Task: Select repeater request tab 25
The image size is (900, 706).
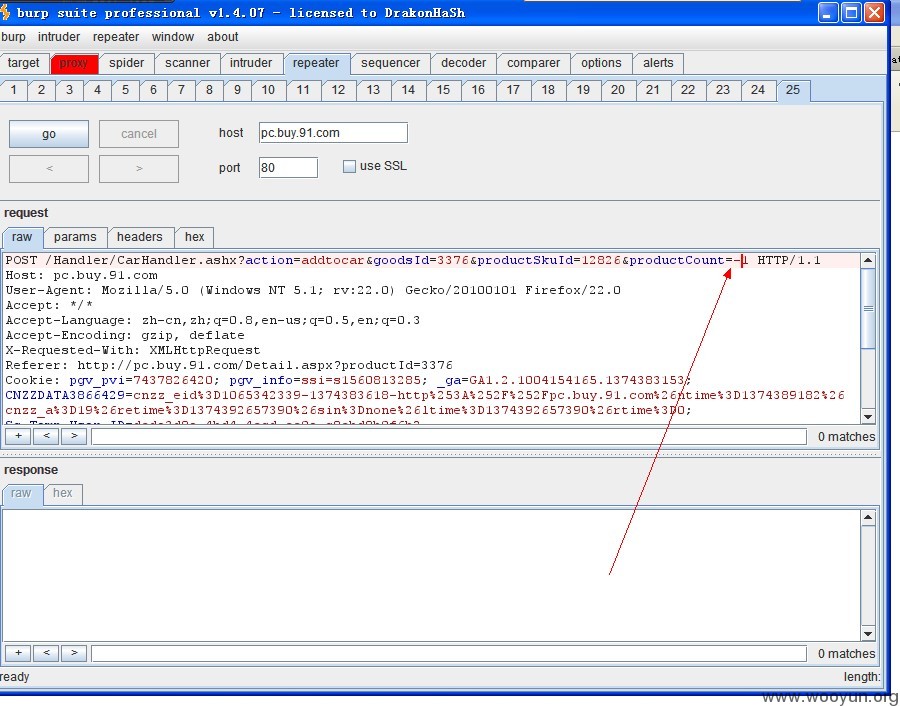Action: [793, 90]
